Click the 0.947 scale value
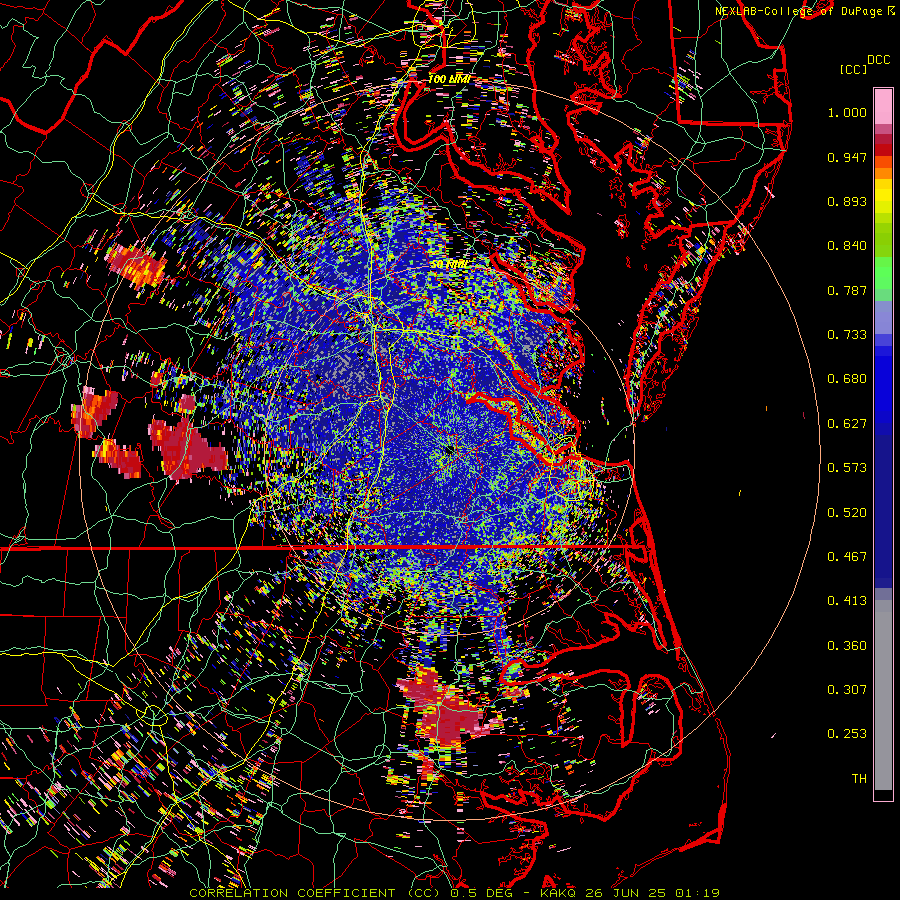This screenshot has height=900, width=900. pyautogui.click(x=847, y=157)
